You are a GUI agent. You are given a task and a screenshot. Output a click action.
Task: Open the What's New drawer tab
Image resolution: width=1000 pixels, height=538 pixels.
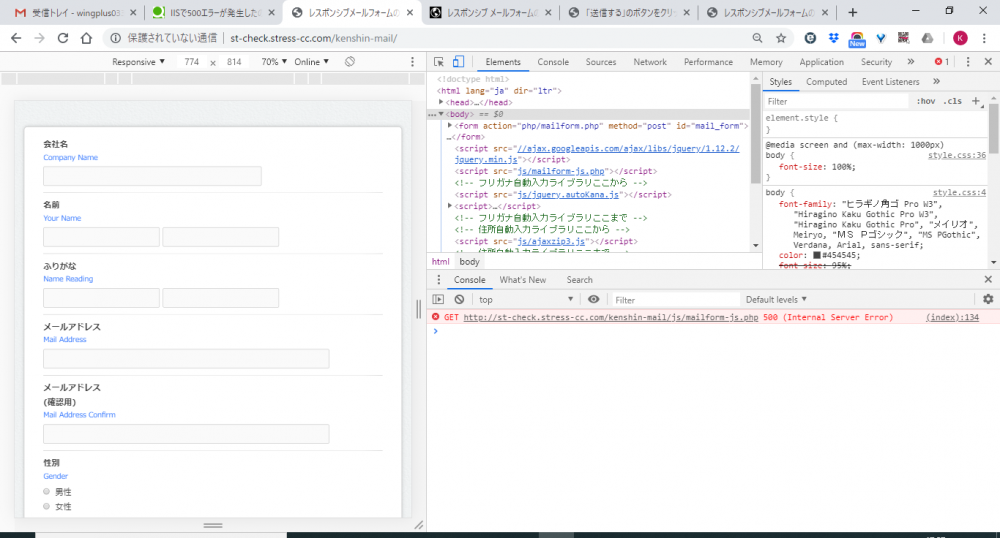(522, 280)
